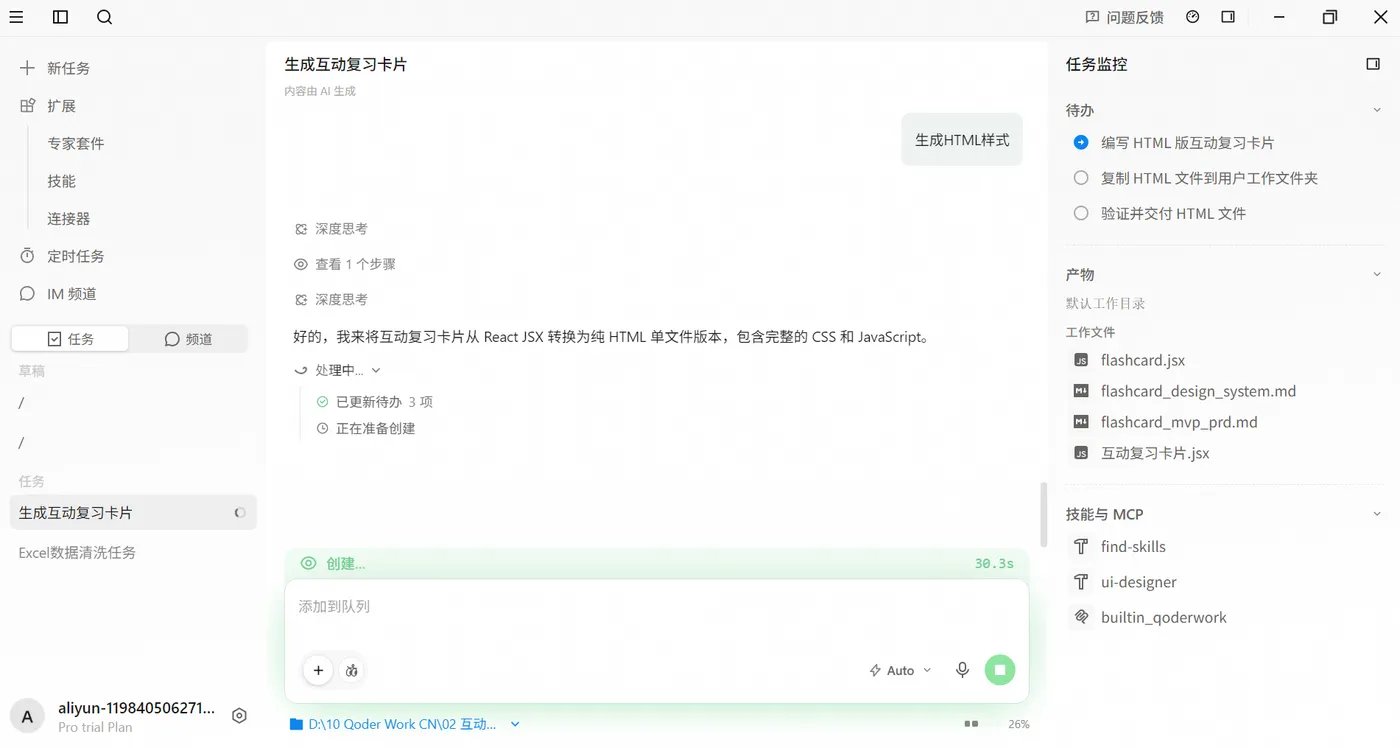Switch to the 频道 tab
The width and height of the screenshot is (1400, 748).
coord(188,339)
